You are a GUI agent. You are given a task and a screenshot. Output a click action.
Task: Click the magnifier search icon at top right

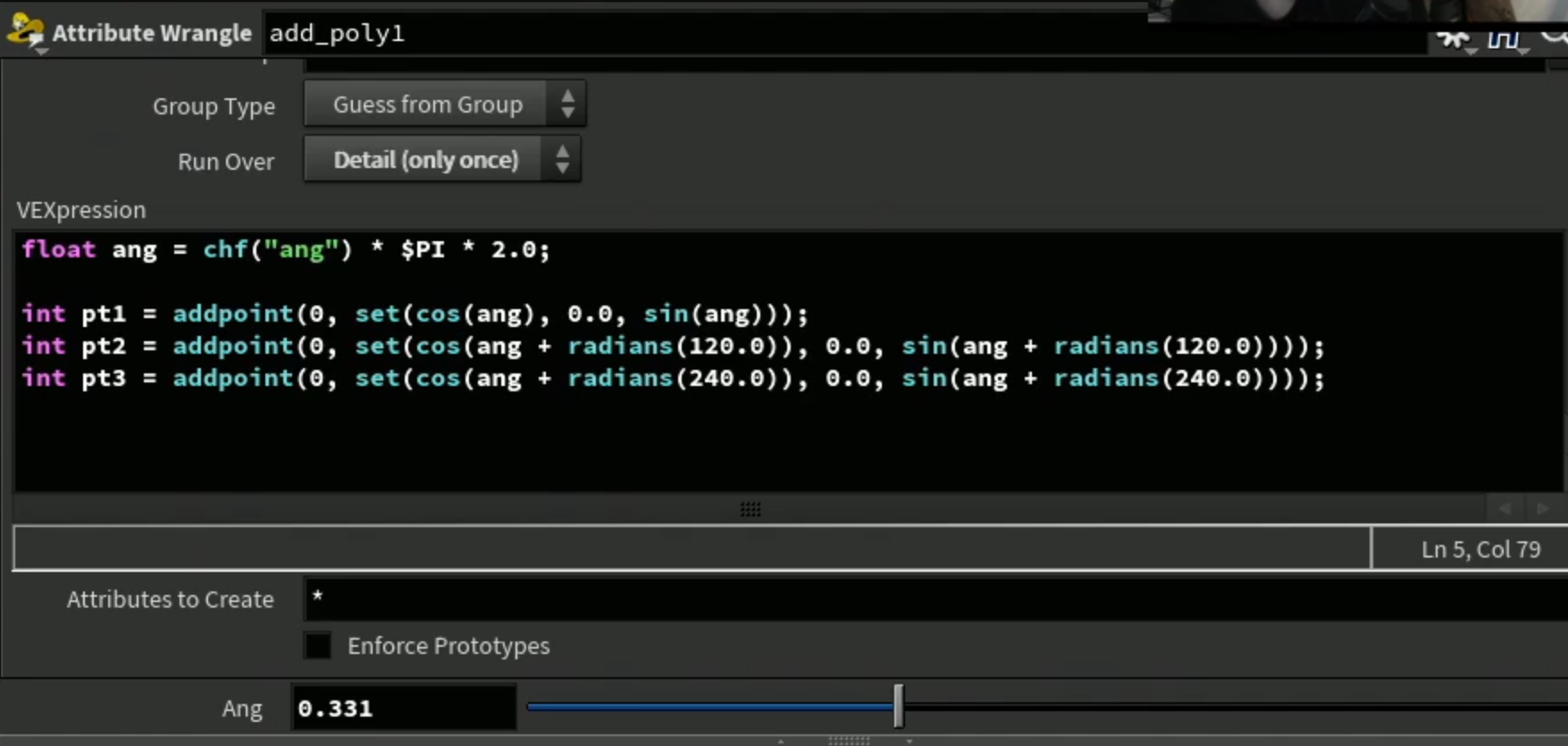1555,36
